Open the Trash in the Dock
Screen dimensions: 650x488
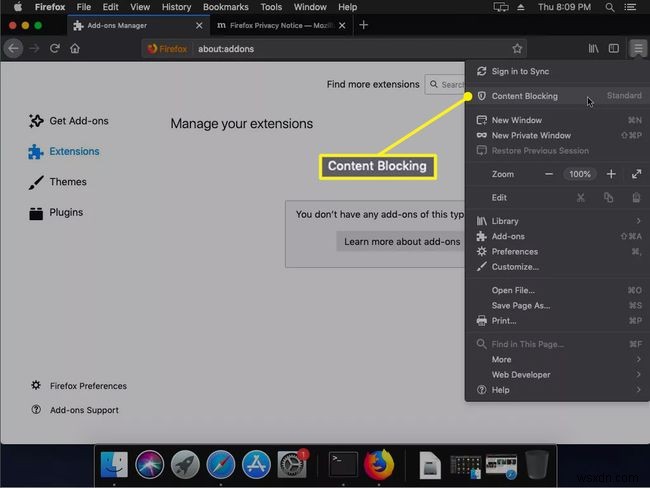point(537,464)
